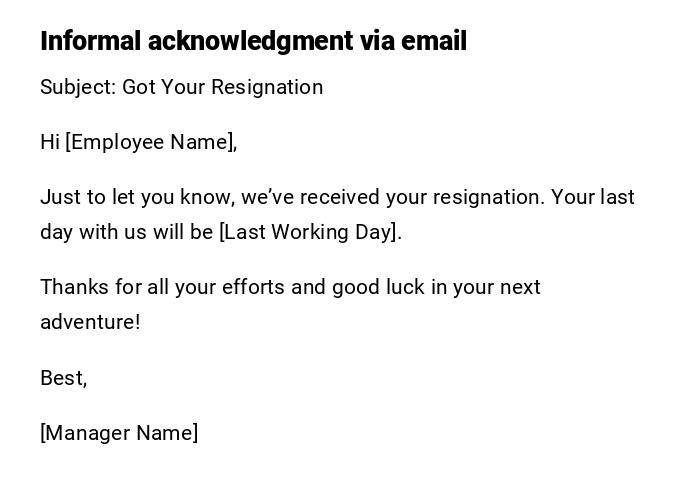Viewport: 700px width, 495px height.
Task: Click the sign-off "Best,"
Action: click(63, 378)
